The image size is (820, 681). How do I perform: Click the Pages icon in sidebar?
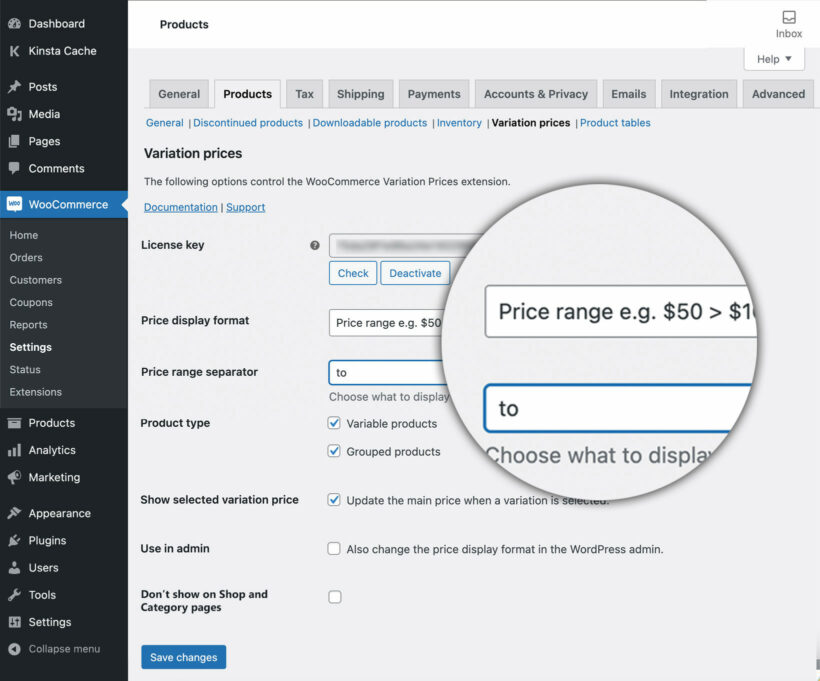(15, 141)
